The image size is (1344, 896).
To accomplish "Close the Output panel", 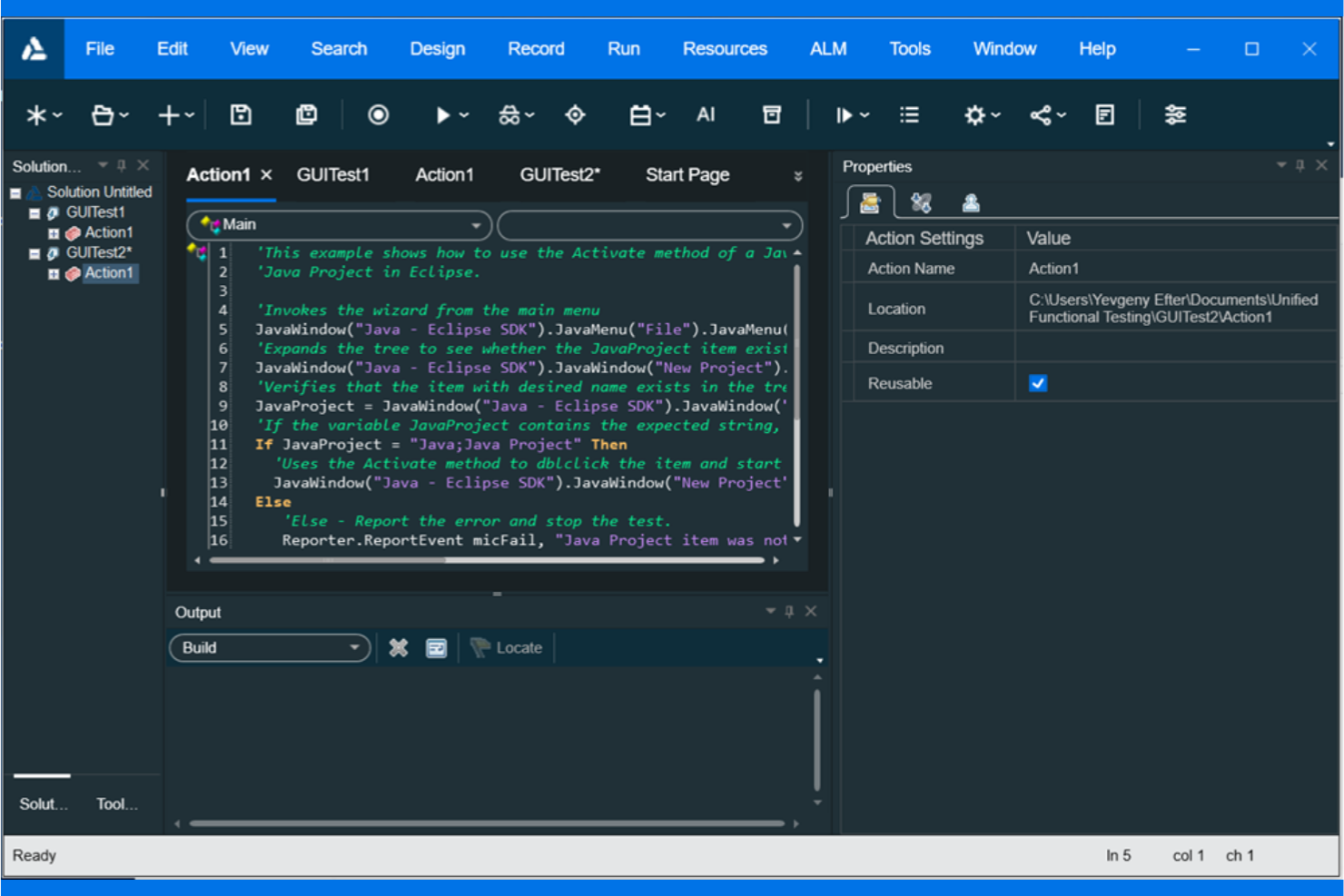I will pyautogui.click(x=811, y=612).
